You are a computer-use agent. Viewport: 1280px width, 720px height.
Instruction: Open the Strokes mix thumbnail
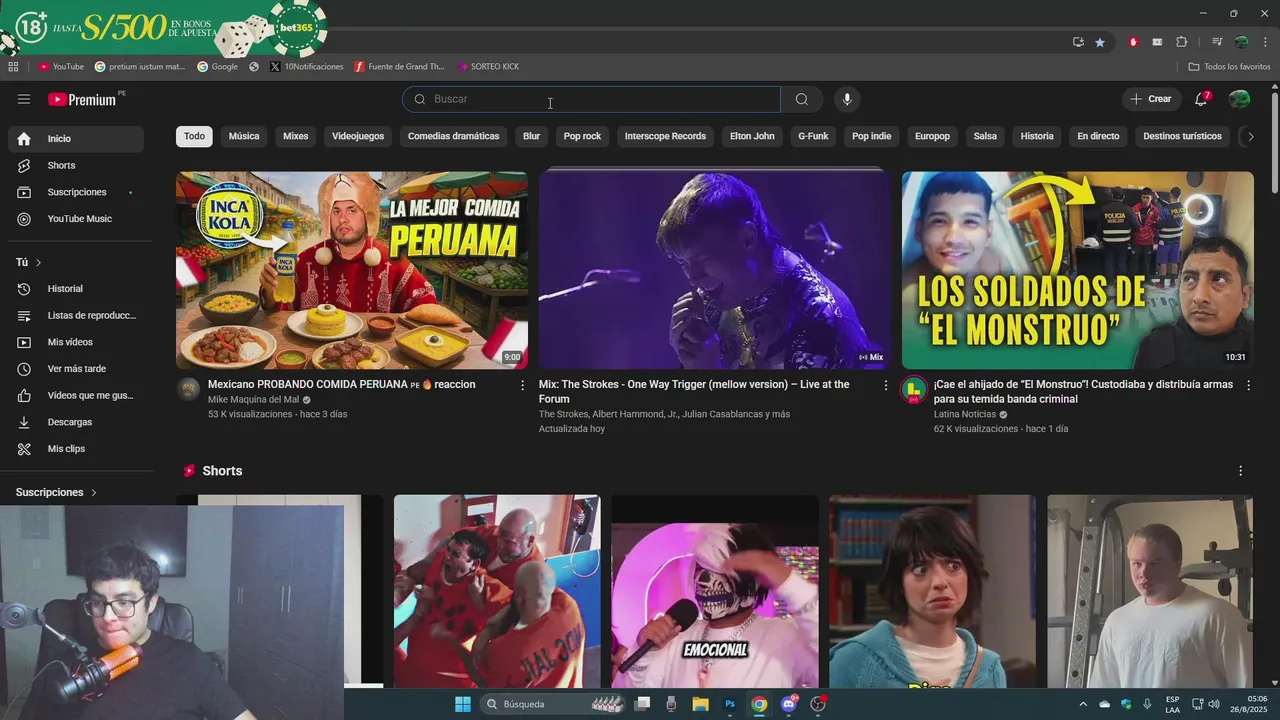coord(715,270)
